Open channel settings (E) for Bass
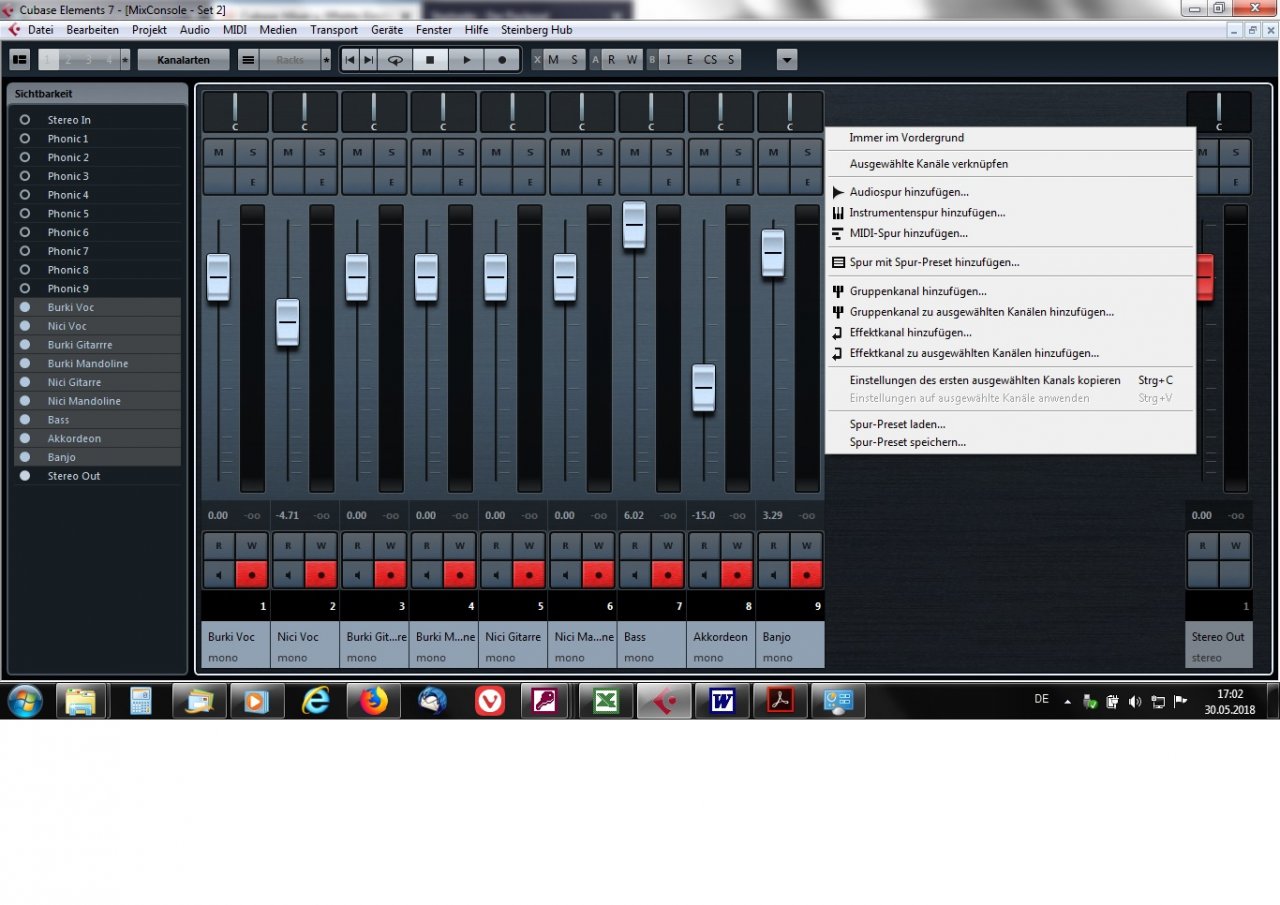This screenshot has width=1280, height=905. point(668,181)
